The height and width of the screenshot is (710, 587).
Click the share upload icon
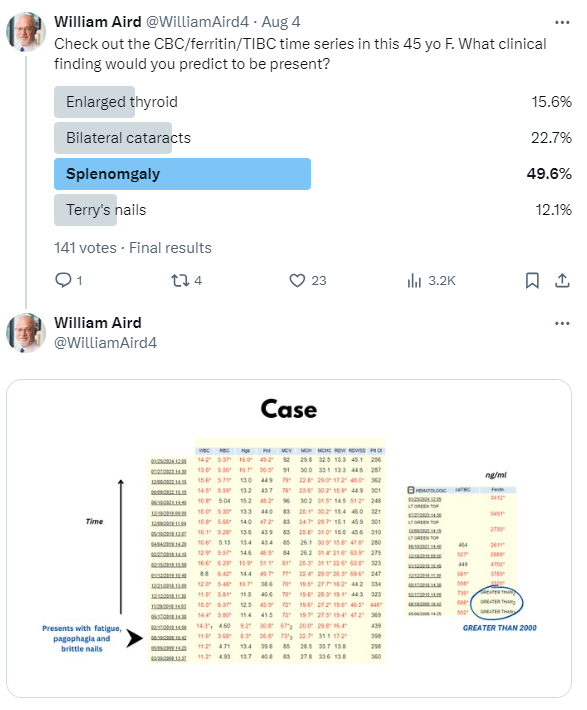tap(562, 280)
